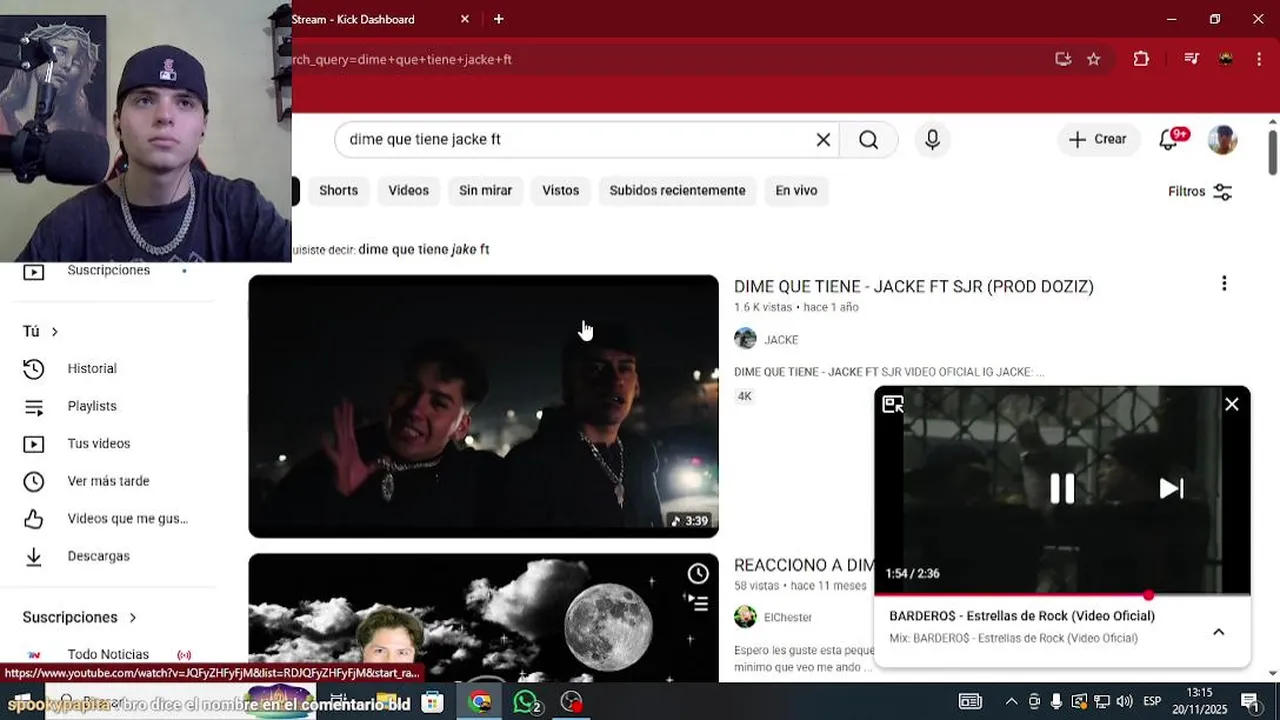The height and width of the screenshot is (720, 1280).
Task: Open the ElChester channel link
Action: point(788,617)
